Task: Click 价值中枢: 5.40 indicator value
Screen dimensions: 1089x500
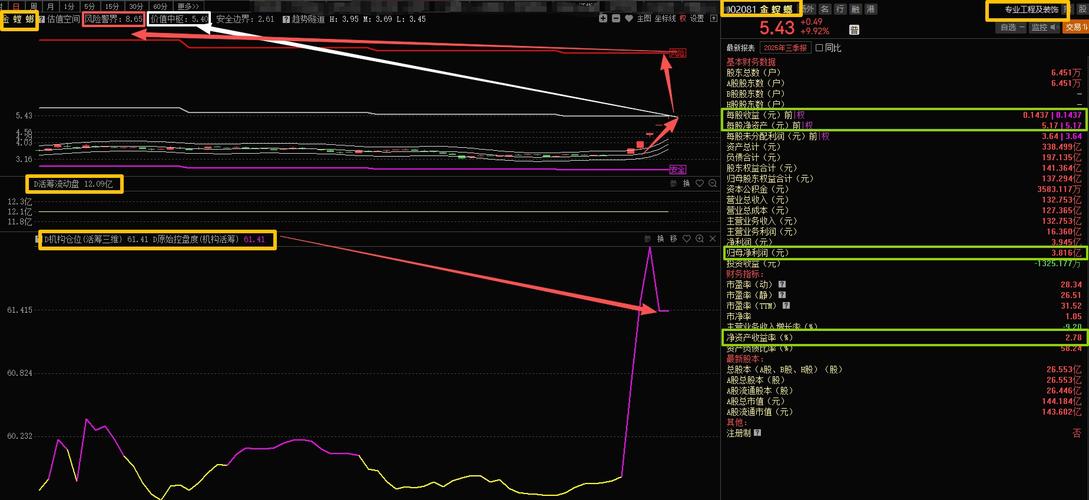Action: pos(179,19)
